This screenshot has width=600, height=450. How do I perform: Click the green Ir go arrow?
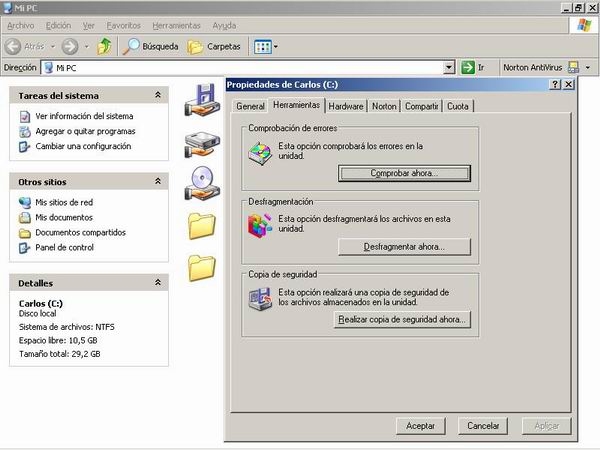[x=468, y=67]
